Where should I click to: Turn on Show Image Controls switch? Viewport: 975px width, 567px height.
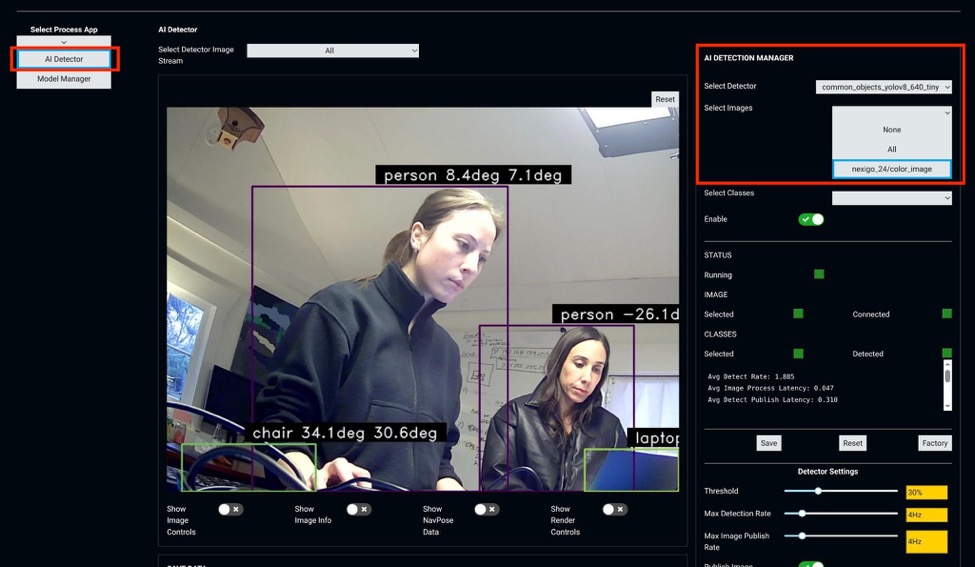click(x=230, y=509)
